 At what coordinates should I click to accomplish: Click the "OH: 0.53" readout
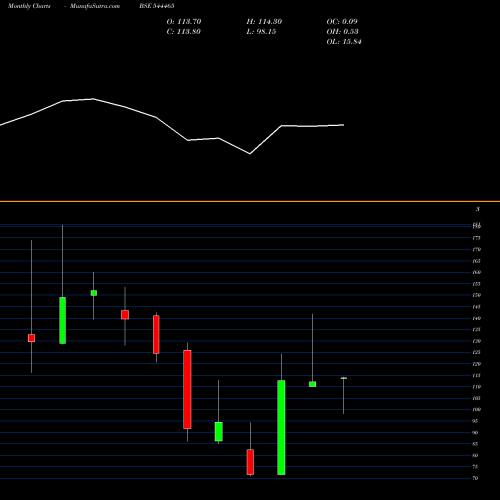(342, 32)
